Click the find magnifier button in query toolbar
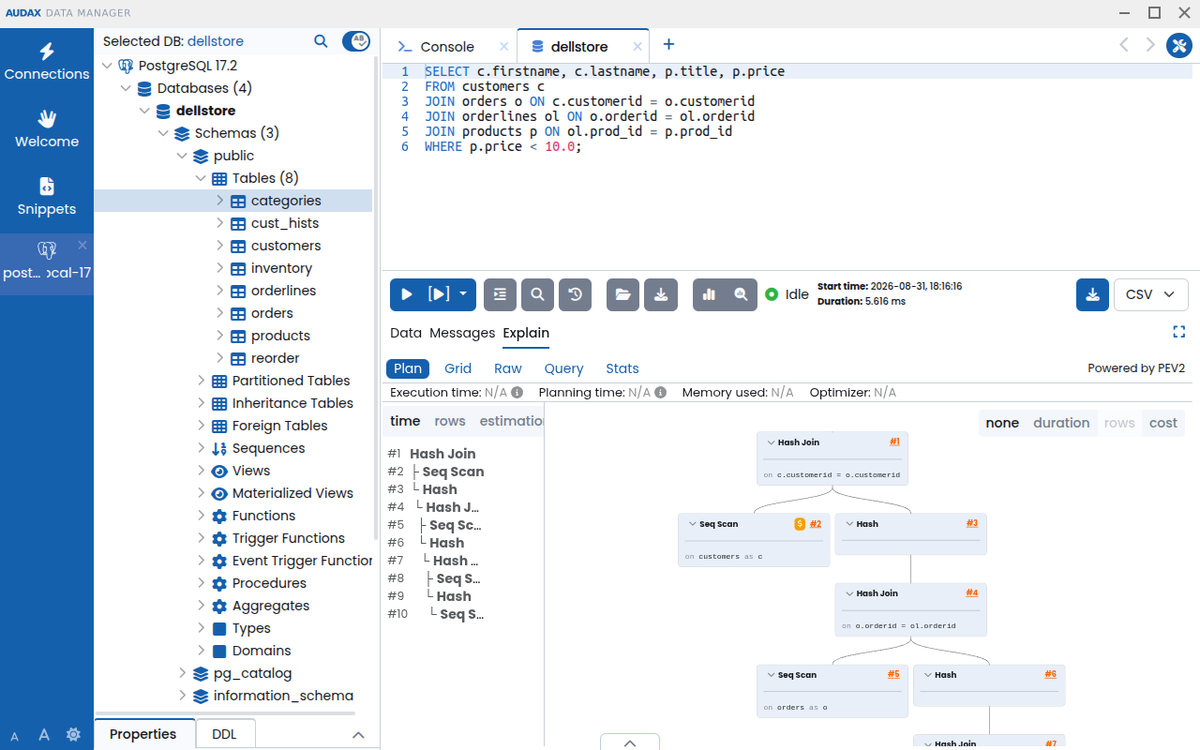The width and height of the screenshot is (1200, 750). [x=538, y=295]
